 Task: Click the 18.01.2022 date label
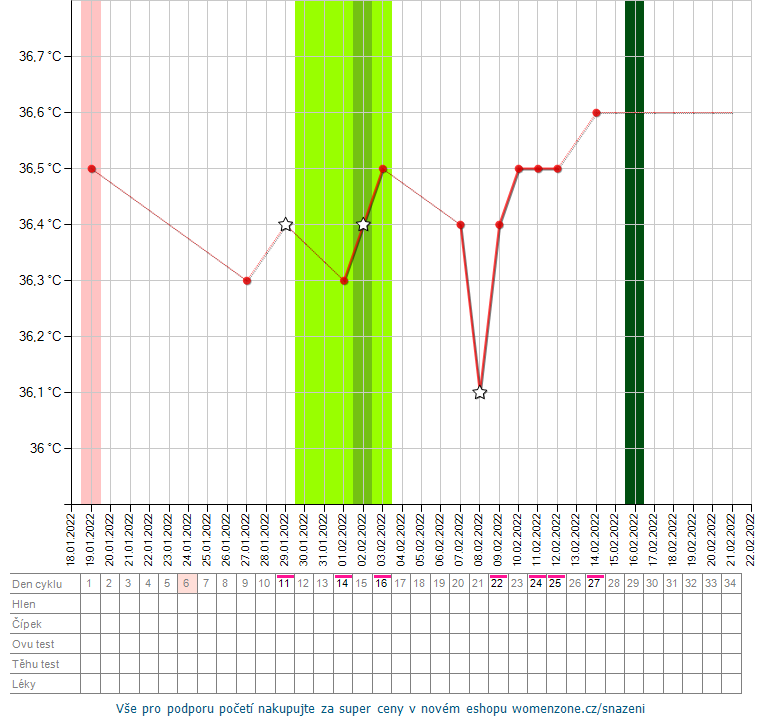coord(71,540)
